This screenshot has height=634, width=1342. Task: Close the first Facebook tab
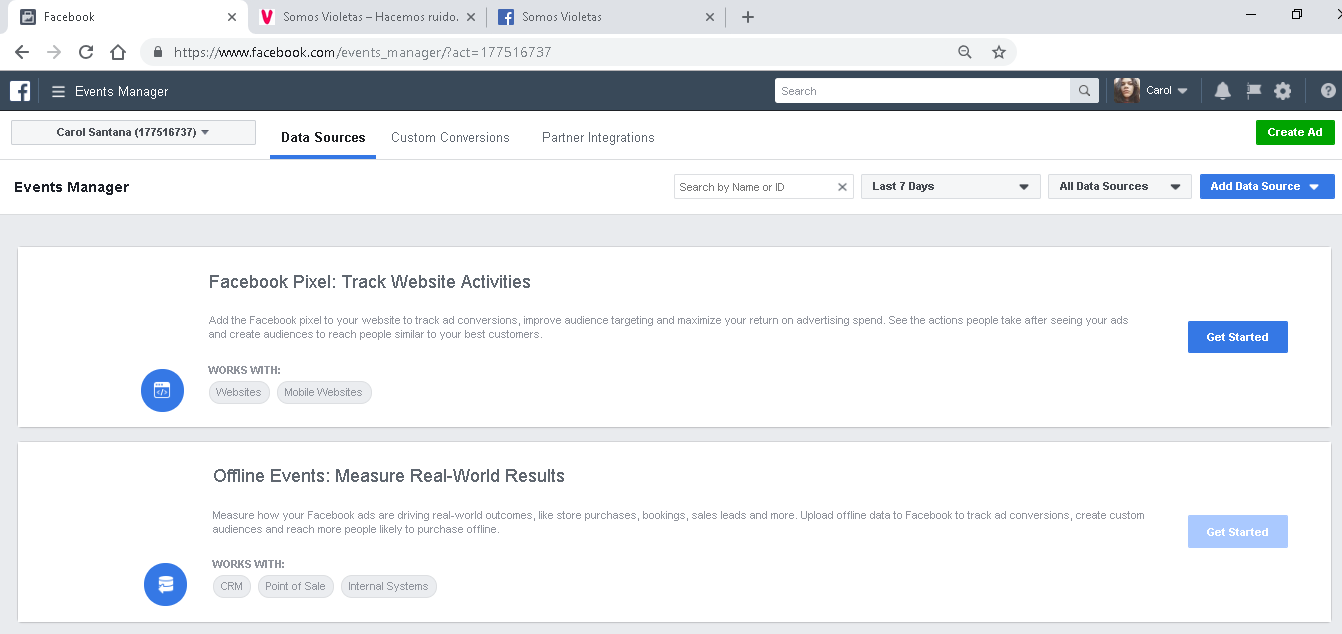pos(232,17)
